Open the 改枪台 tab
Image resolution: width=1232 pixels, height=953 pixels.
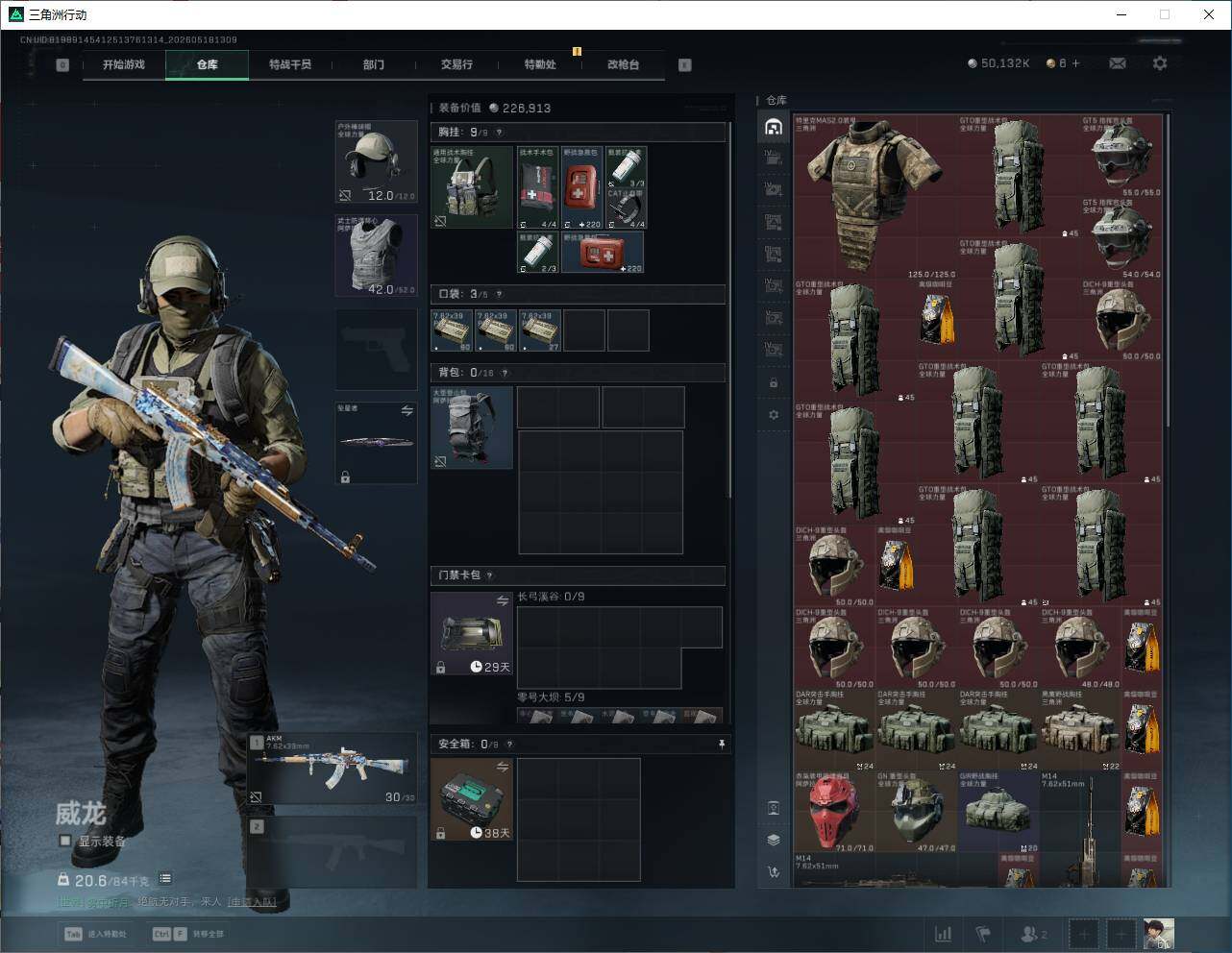pos(623,64)
